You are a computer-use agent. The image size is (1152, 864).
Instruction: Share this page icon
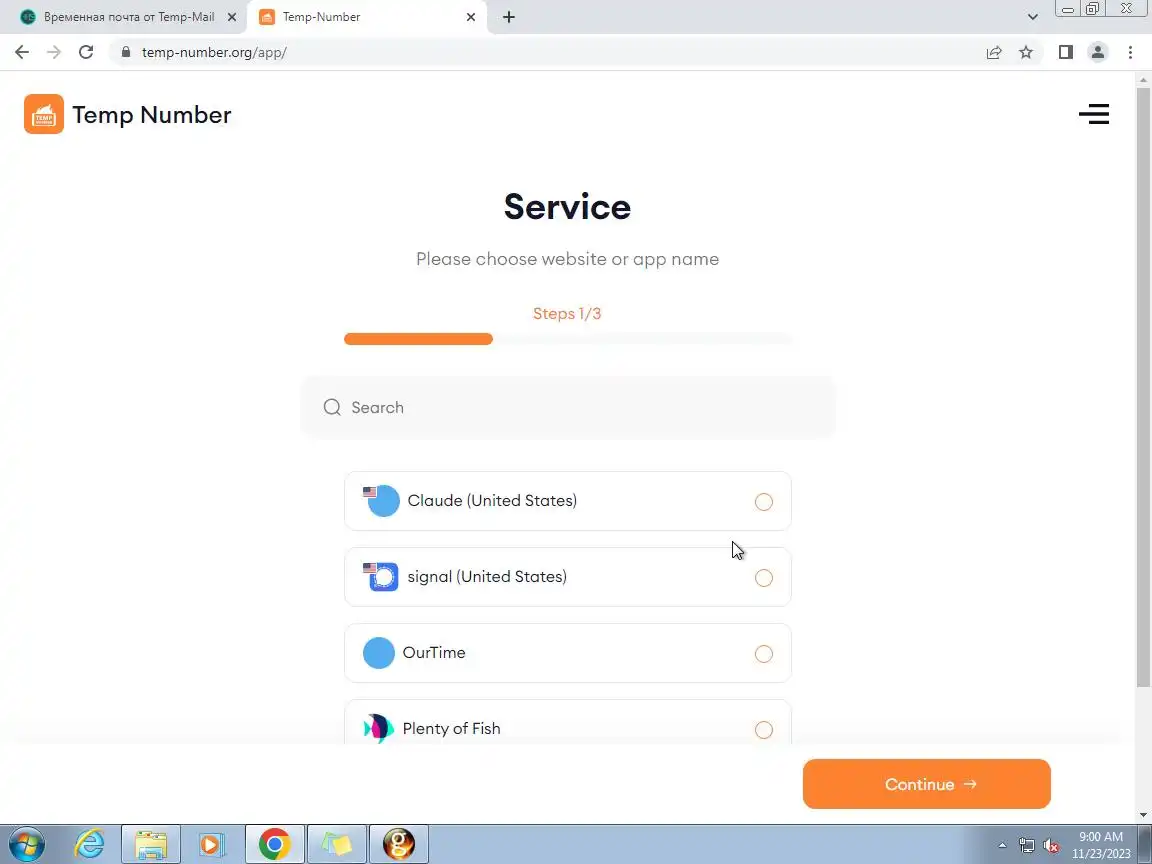point(993,52)
